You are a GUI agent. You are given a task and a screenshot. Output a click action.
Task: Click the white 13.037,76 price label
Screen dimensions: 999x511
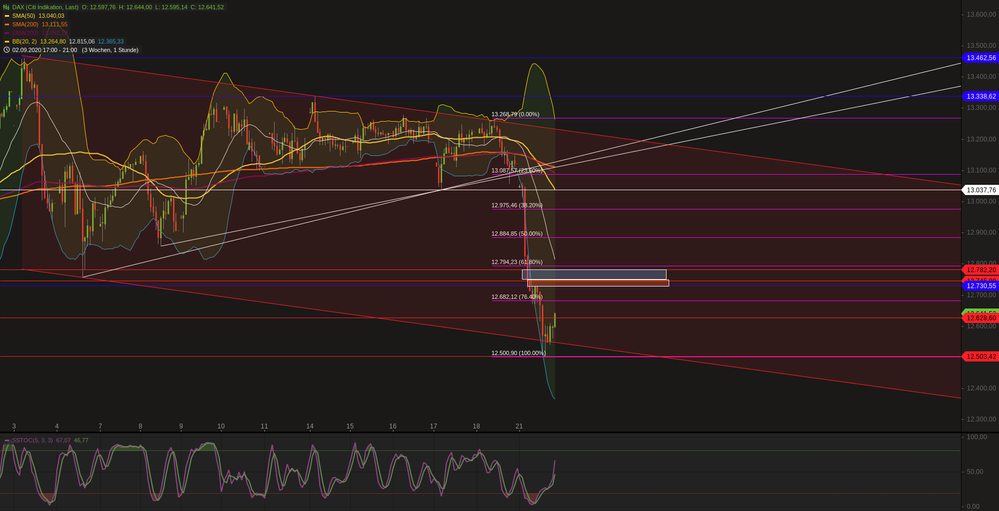point(980,189)
